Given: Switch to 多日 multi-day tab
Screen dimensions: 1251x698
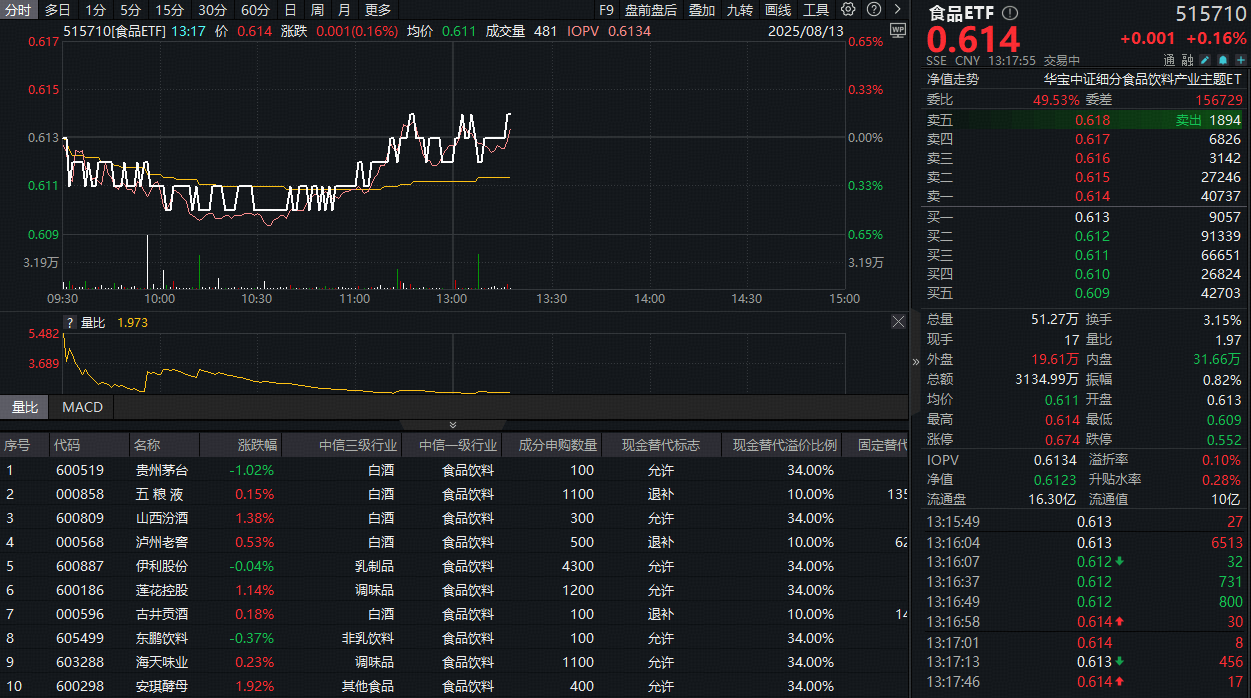Looking at the screenshot, I should pyautogui.click(x=57, y=10).
